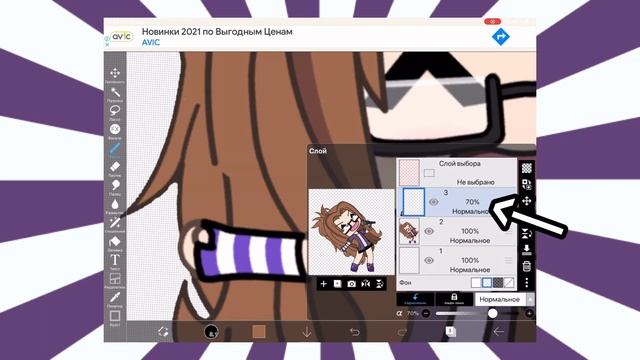Choose the diagonal-slash background option
The image size is (640, 360).
click(x=509, y=282)
